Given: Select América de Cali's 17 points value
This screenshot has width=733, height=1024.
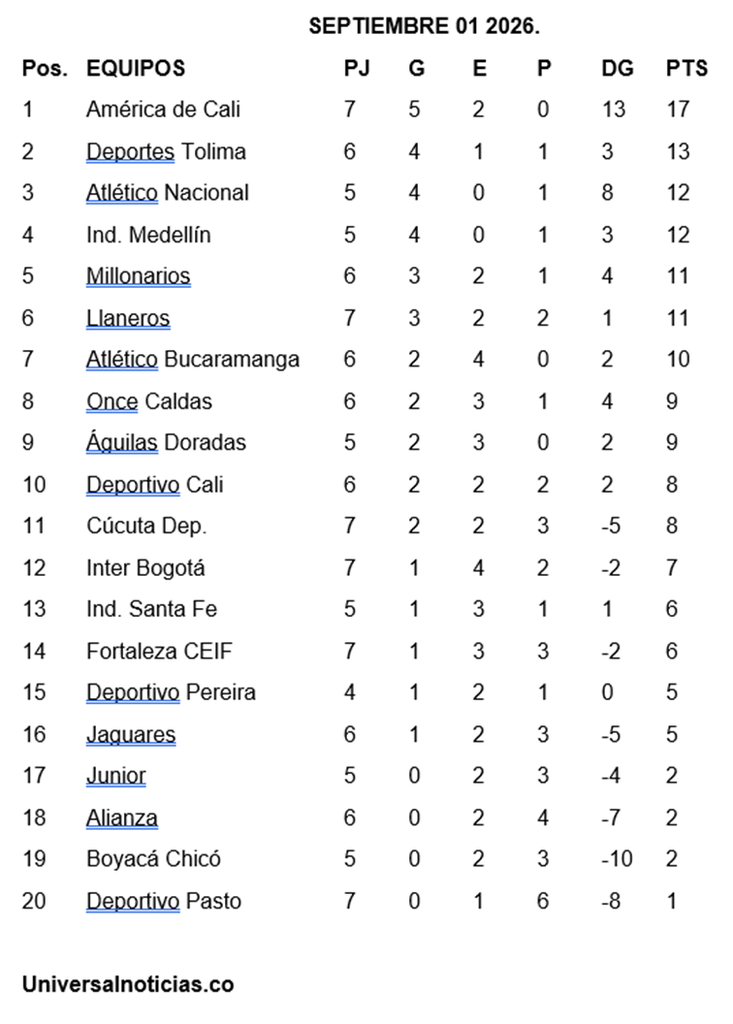Looking at the screenshot, I should click(677, 109).
